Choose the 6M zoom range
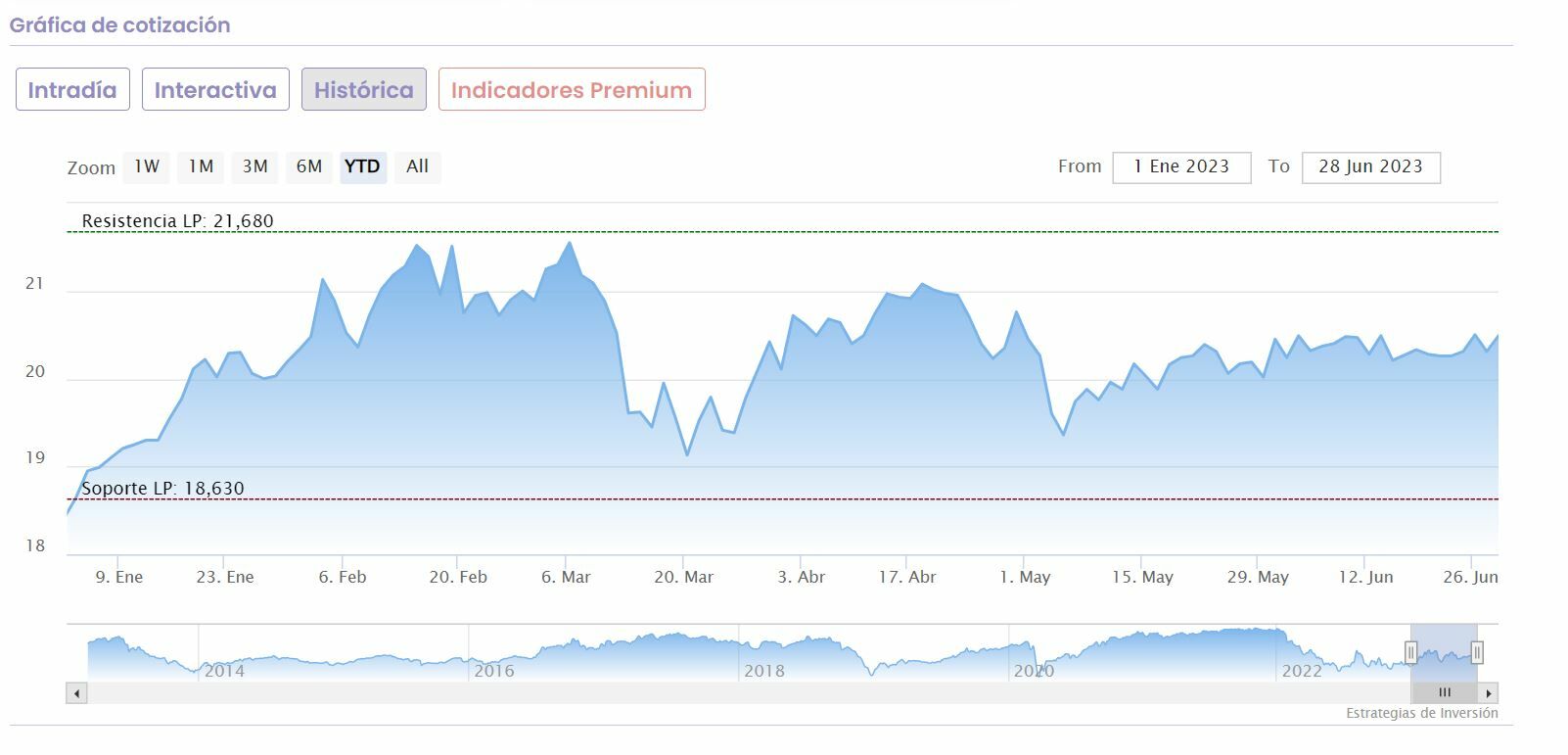1568x755 pixels. point(309,166)
